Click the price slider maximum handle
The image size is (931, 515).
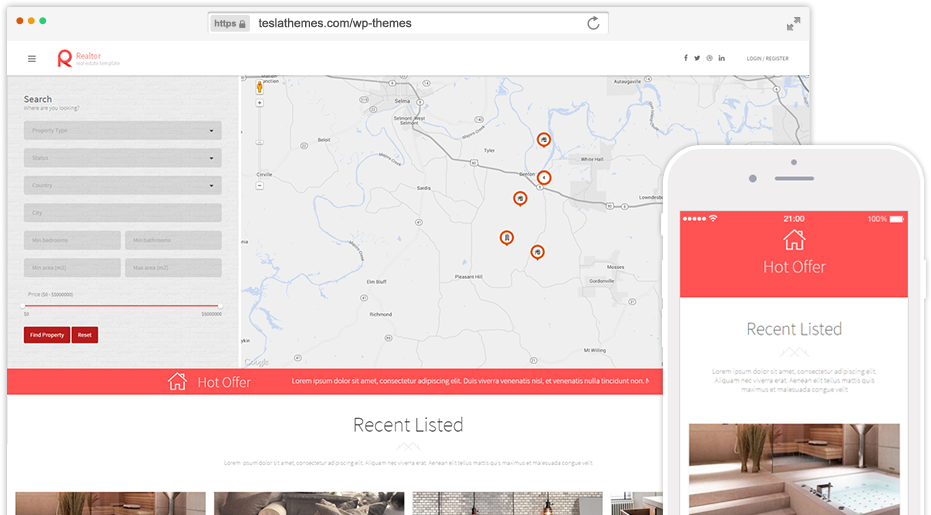click(x=220, y=306)
